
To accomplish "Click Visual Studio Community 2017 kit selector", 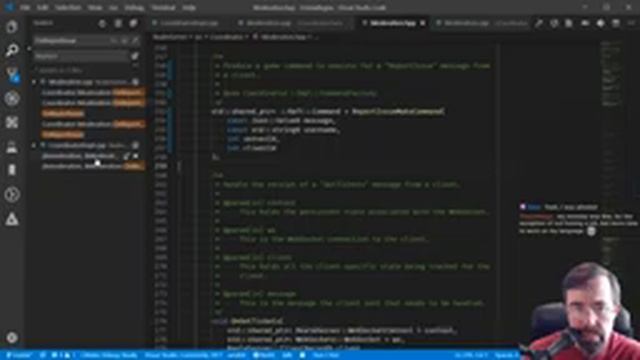I will (184, 355).
